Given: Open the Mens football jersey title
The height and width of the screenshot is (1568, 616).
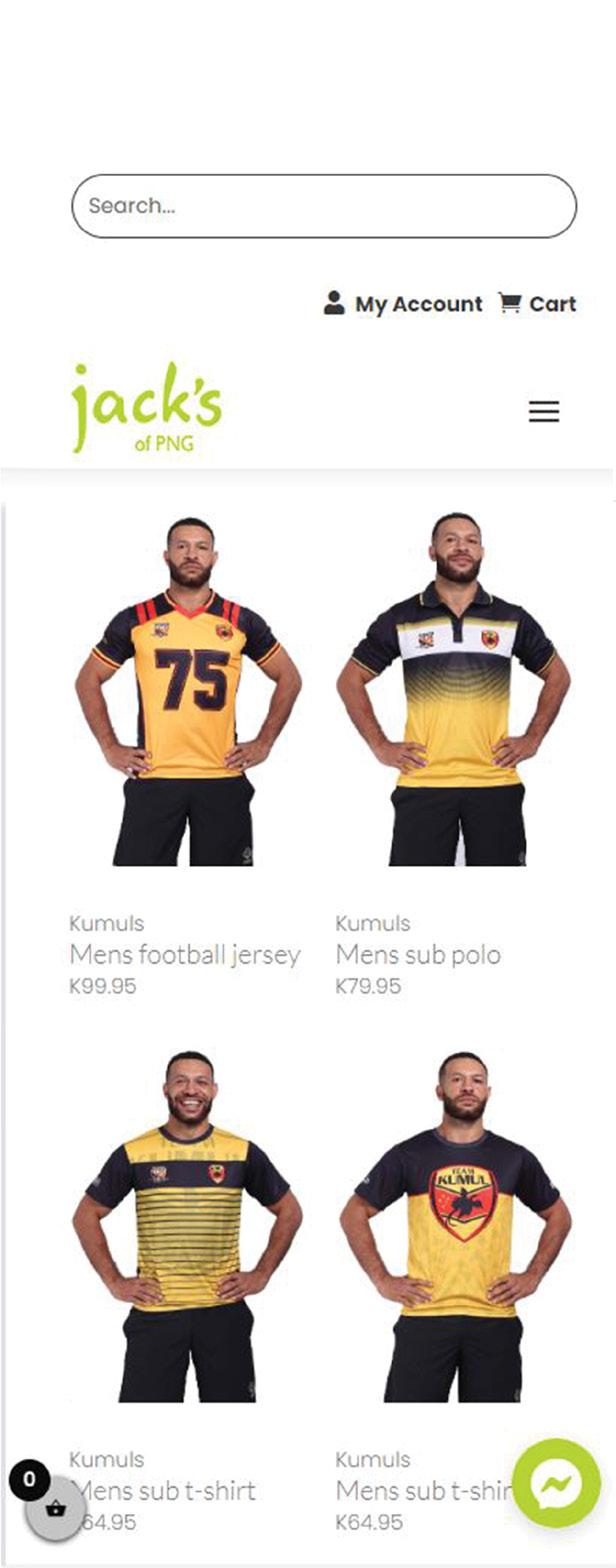Looking at the screenshot, I should click(x=185, y=955).
